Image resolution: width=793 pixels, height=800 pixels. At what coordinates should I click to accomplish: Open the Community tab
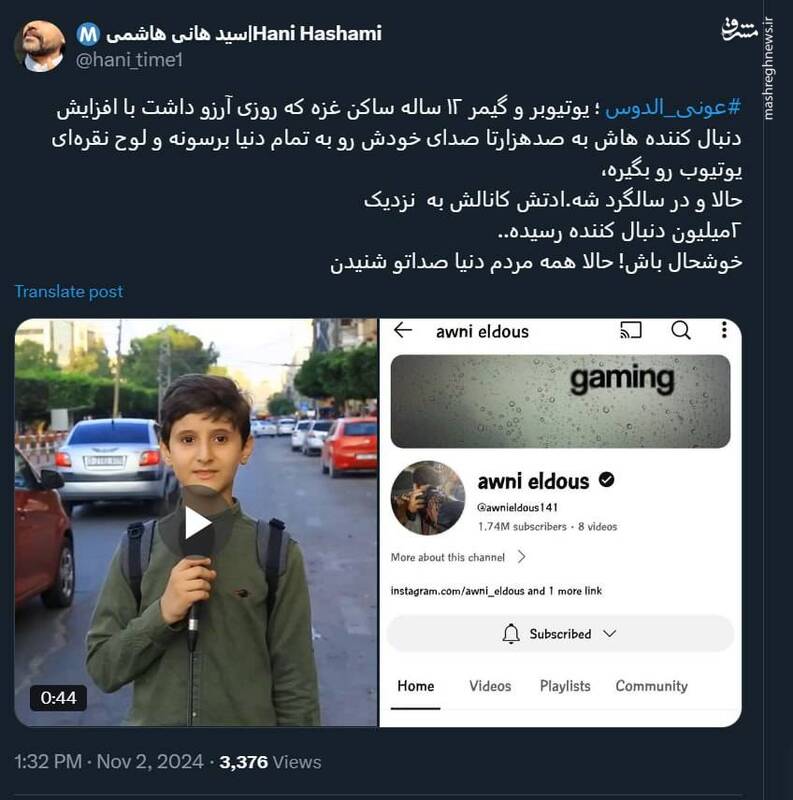pyautogui.click(x=652, y=686)
